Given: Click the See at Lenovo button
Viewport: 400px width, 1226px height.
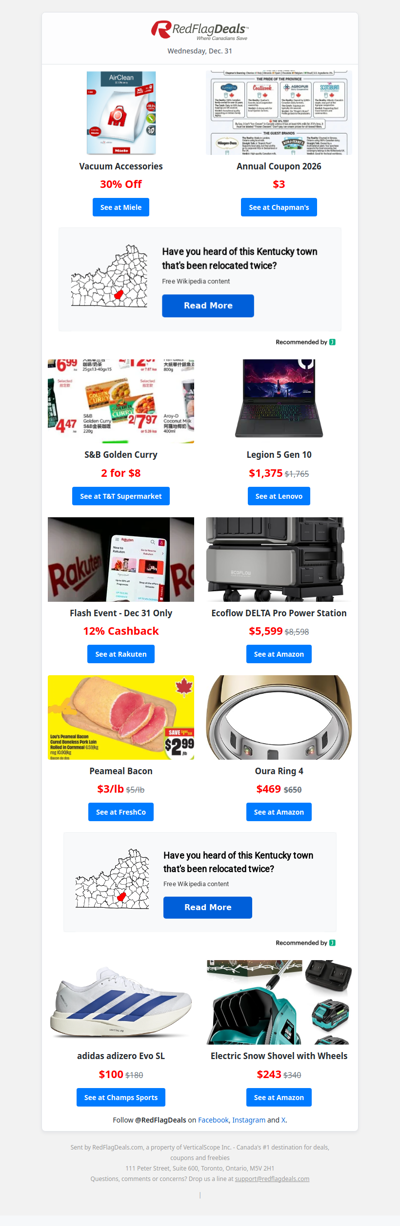Looking at the screenshot, I should tap(279, 496).
